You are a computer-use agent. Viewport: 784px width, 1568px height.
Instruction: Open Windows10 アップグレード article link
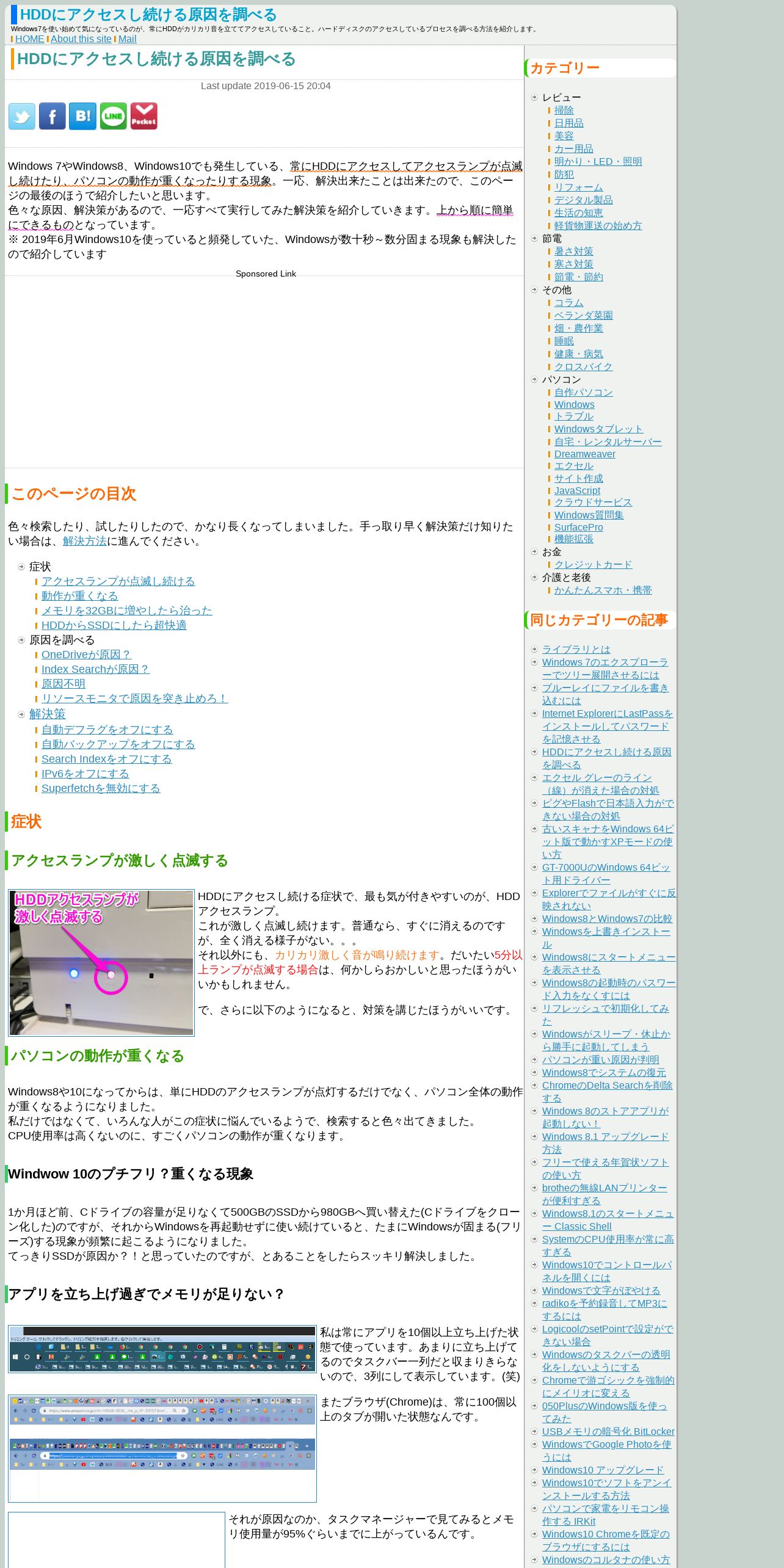click(x=603, y=1470)
